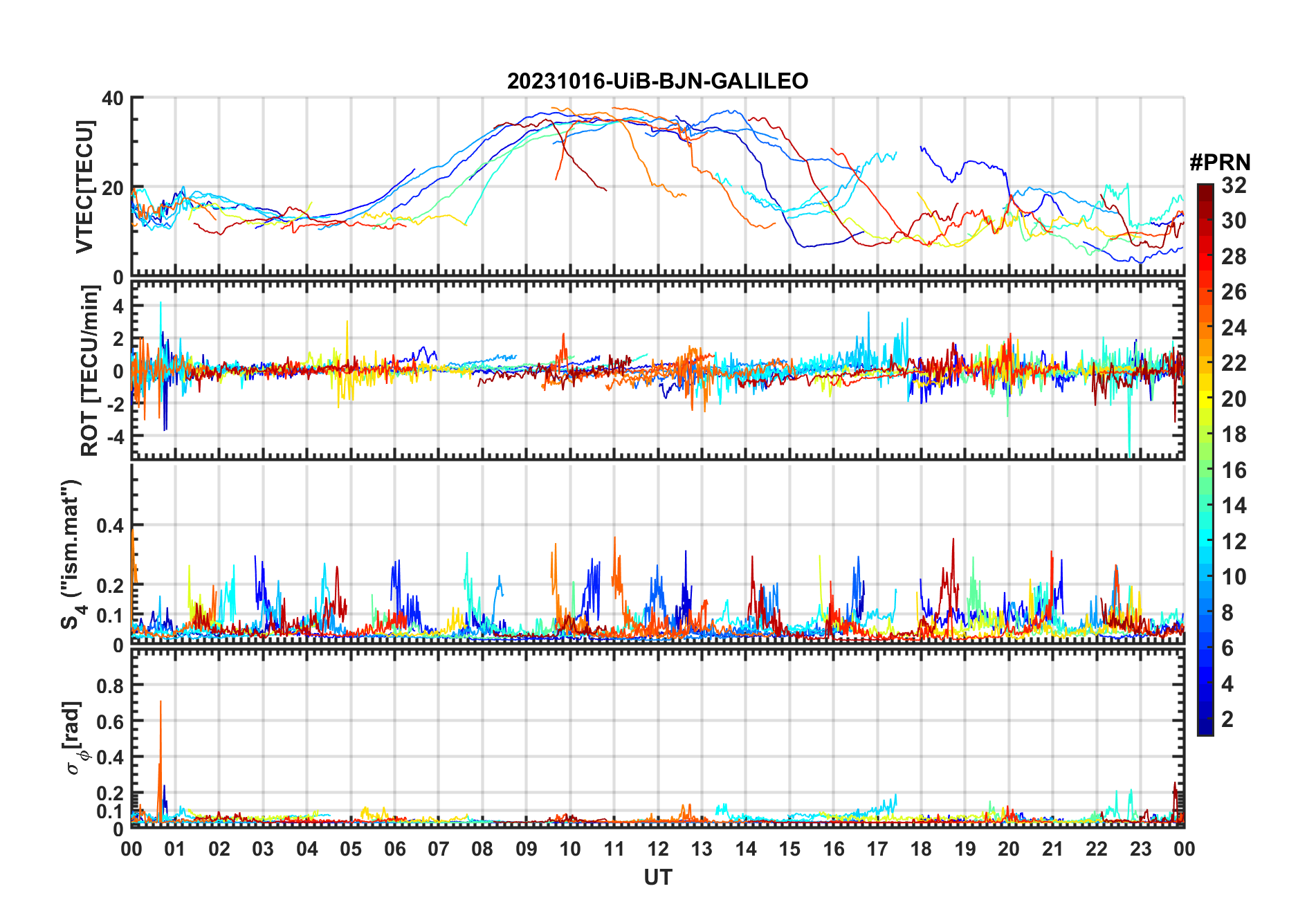Screen dimensions: 1316x920
Task: Click x-axis tick label 23
Action: coord(1140,849)
